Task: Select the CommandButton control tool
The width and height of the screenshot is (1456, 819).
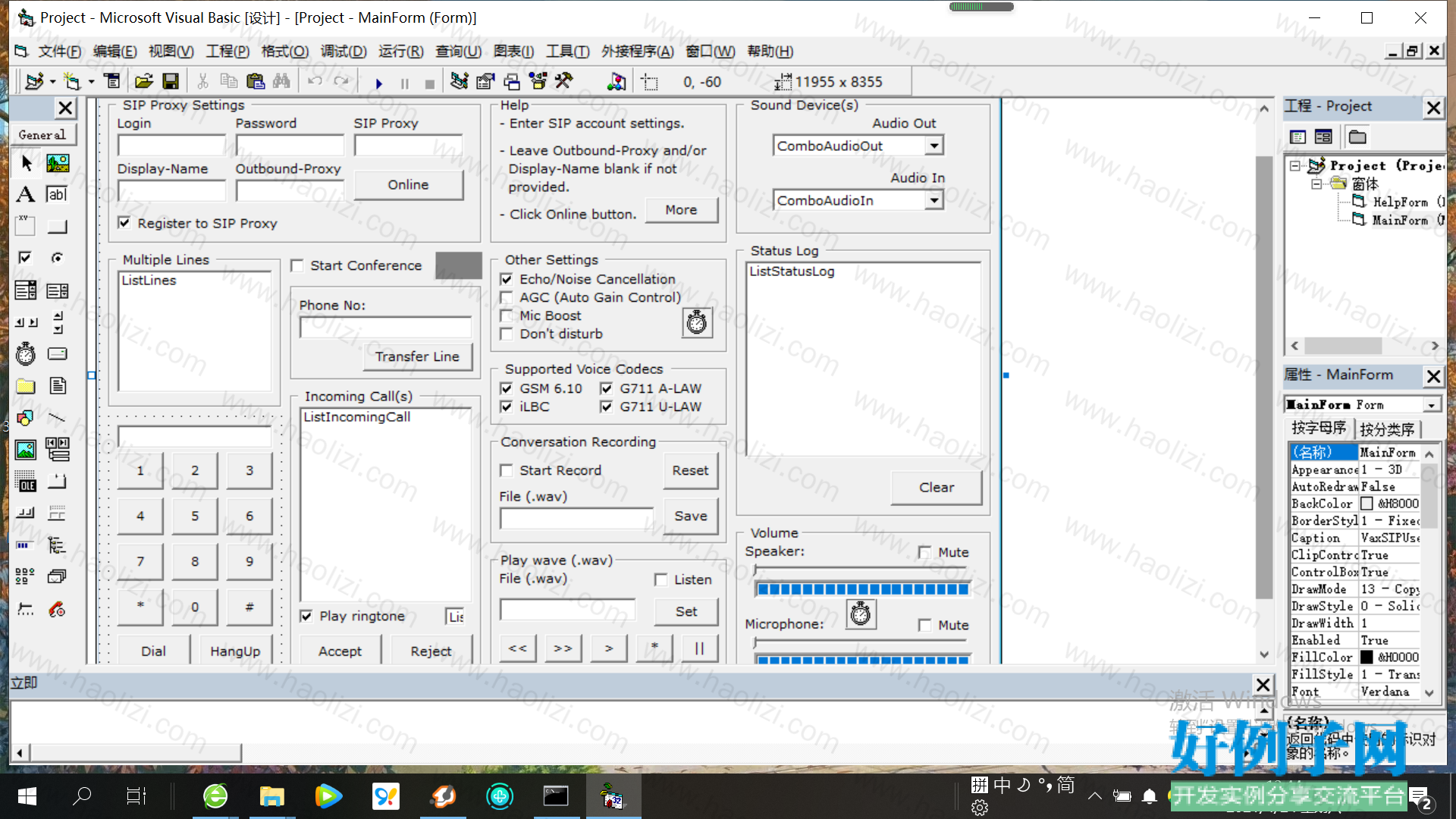Action: click(x=58, y=226)
